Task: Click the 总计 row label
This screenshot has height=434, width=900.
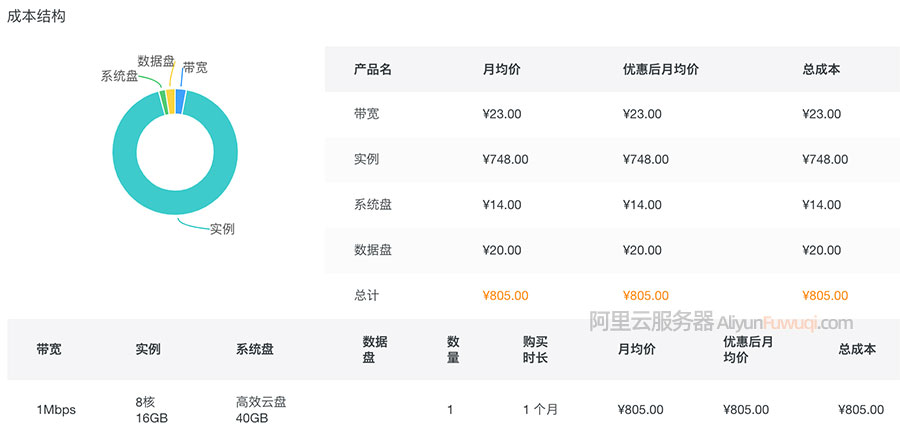Action: coord(367,295)
